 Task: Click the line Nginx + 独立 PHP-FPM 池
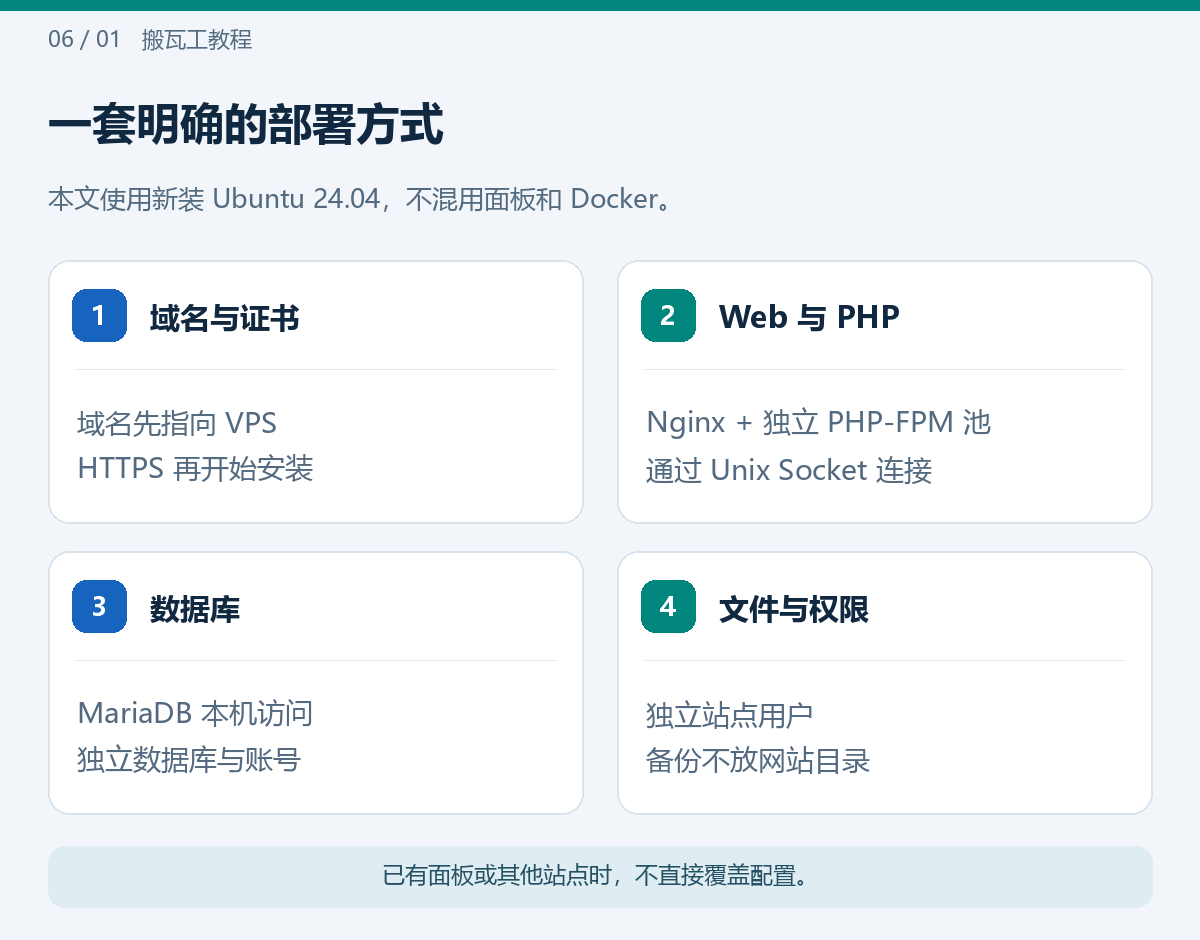818,423
